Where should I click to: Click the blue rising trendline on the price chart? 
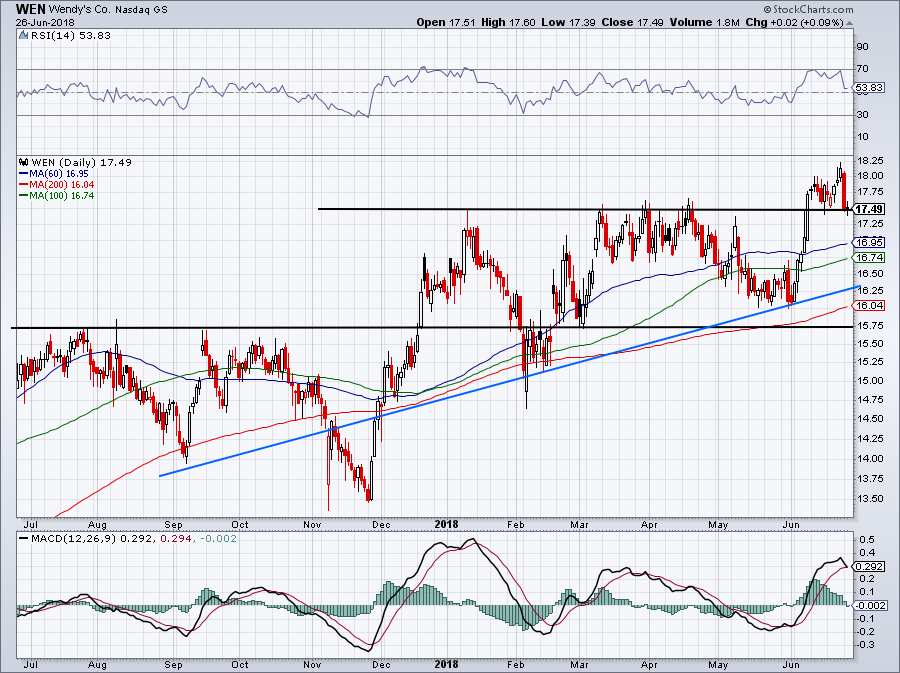509,382
